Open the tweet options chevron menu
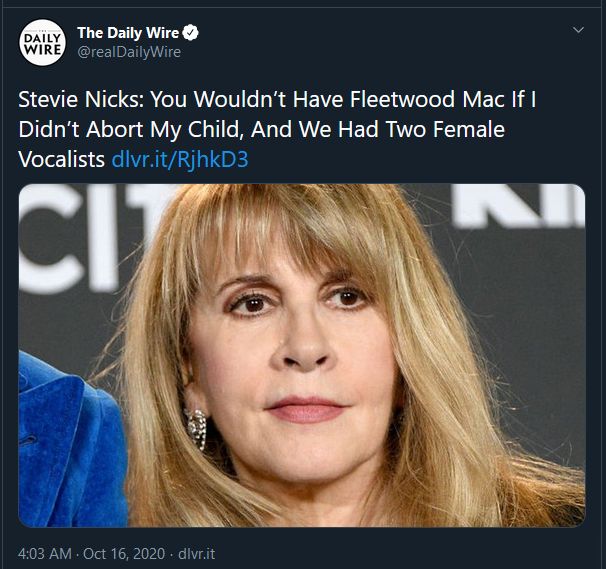Viewport: 606px width, 569px height. pyautogui.click(x=576, y=31)
